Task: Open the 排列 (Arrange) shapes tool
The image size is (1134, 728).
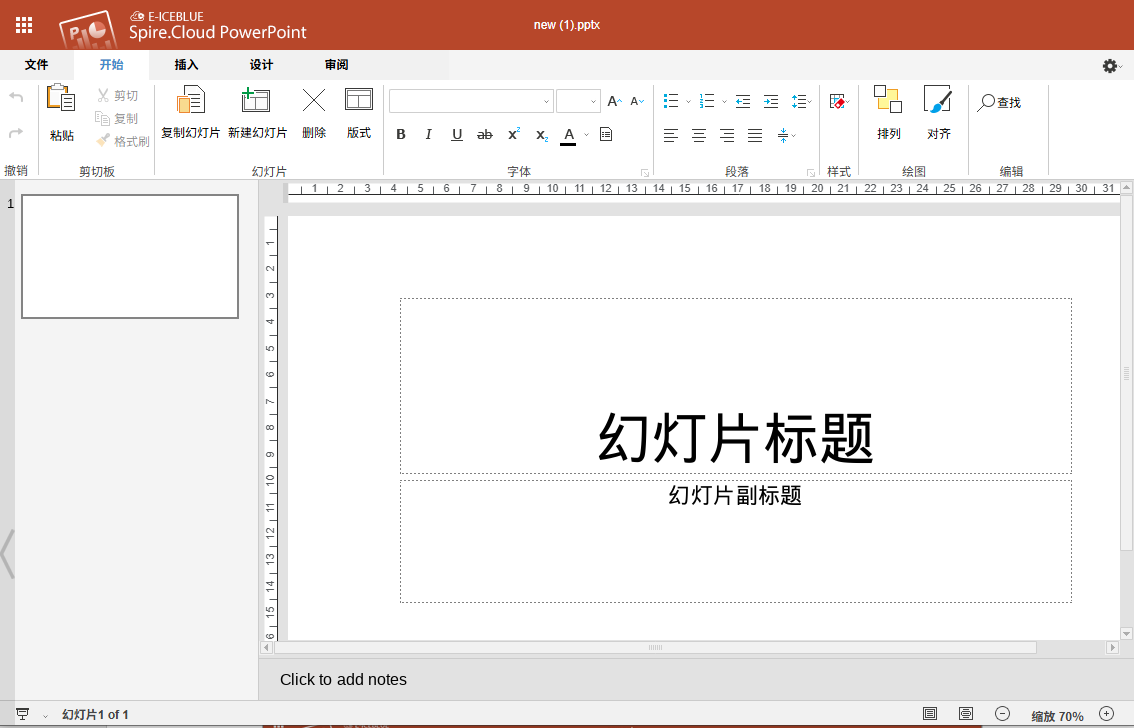Action: [x=888, y=100]
